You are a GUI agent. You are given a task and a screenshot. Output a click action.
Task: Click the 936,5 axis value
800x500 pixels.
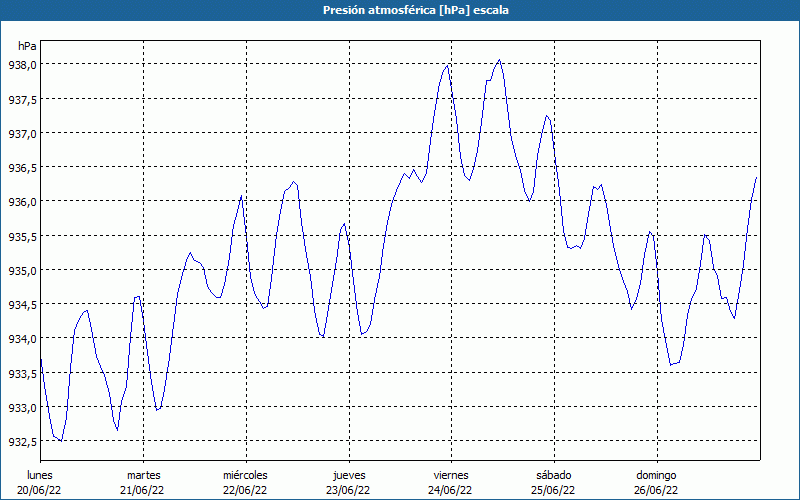22,168
